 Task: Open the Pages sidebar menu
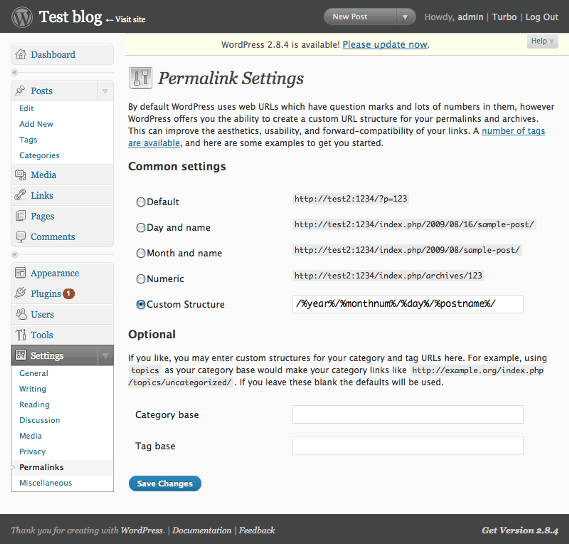click(x=42, y=216)
